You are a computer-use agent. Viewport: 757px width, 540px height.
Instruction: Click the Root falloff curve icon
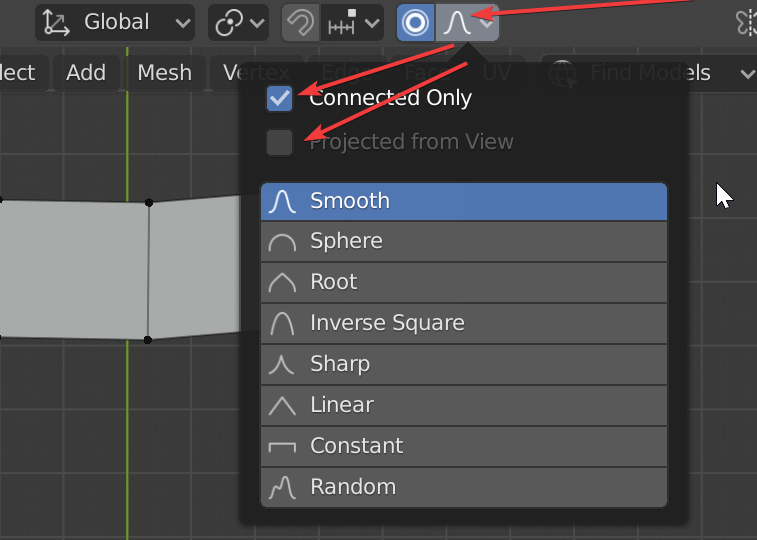coord(282,283)
